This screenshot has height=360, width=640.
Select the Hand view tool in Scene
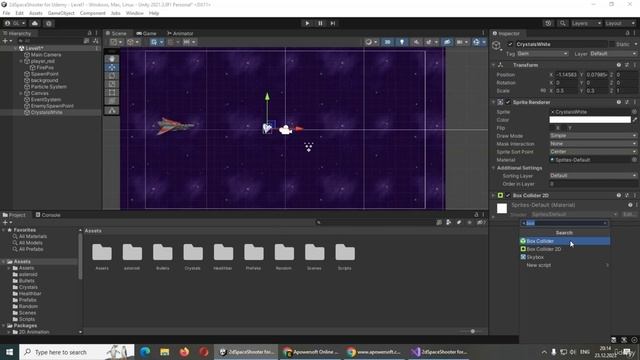(x=111, y=59)
